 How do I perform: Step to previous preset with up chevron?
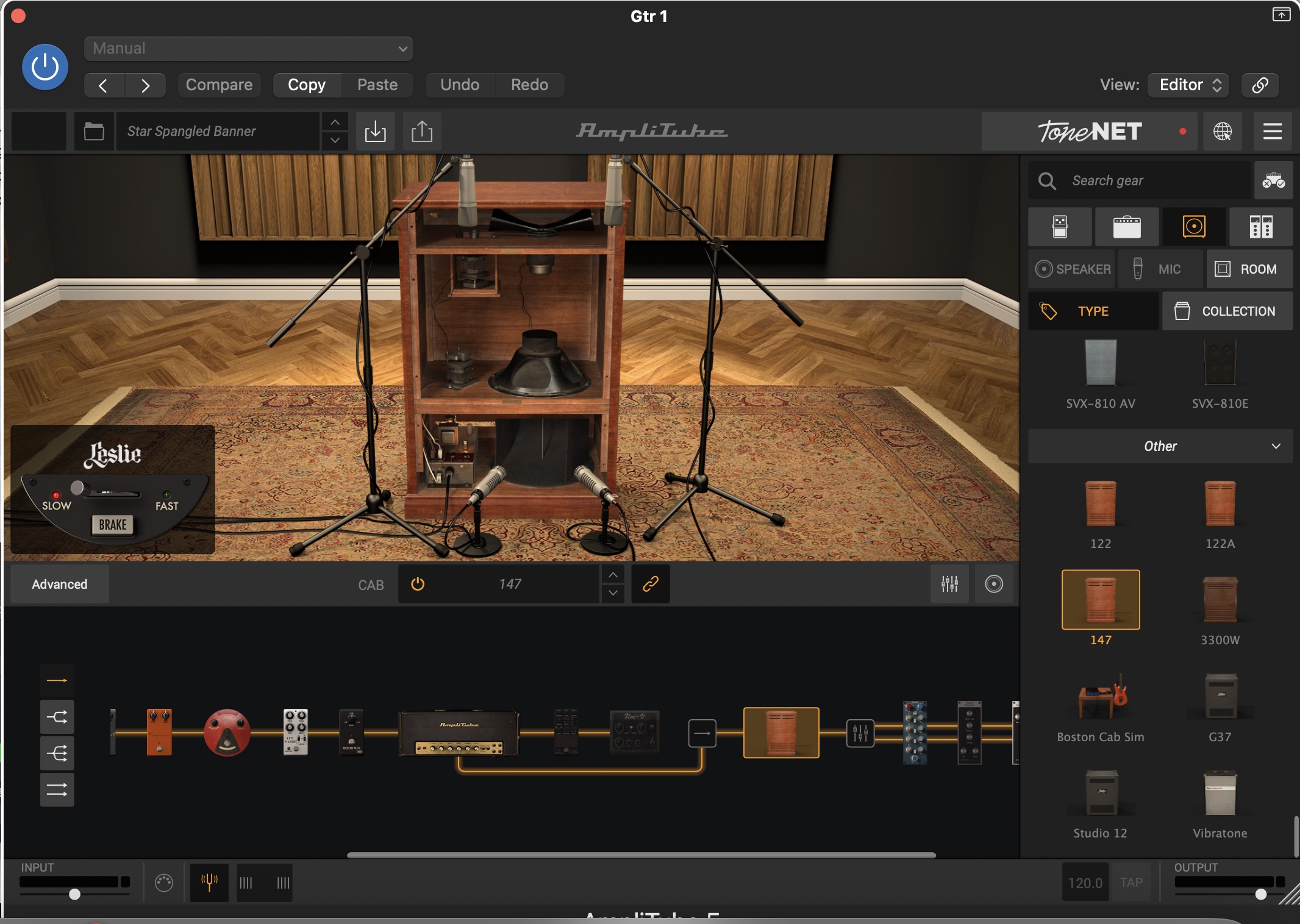point(335,122)
